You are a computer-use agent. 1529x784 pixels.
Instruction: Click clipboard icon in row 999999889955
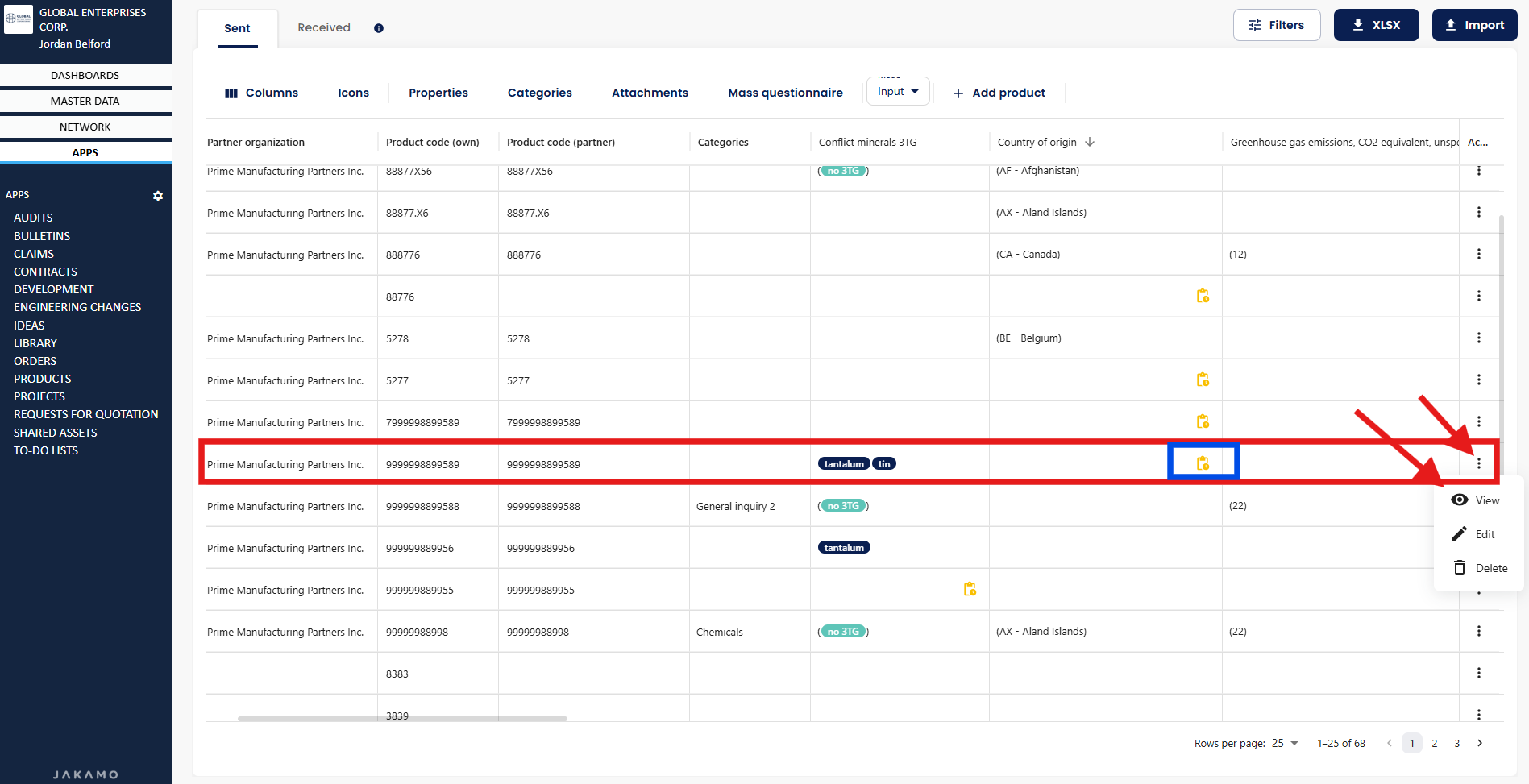(x=970, y=590)
